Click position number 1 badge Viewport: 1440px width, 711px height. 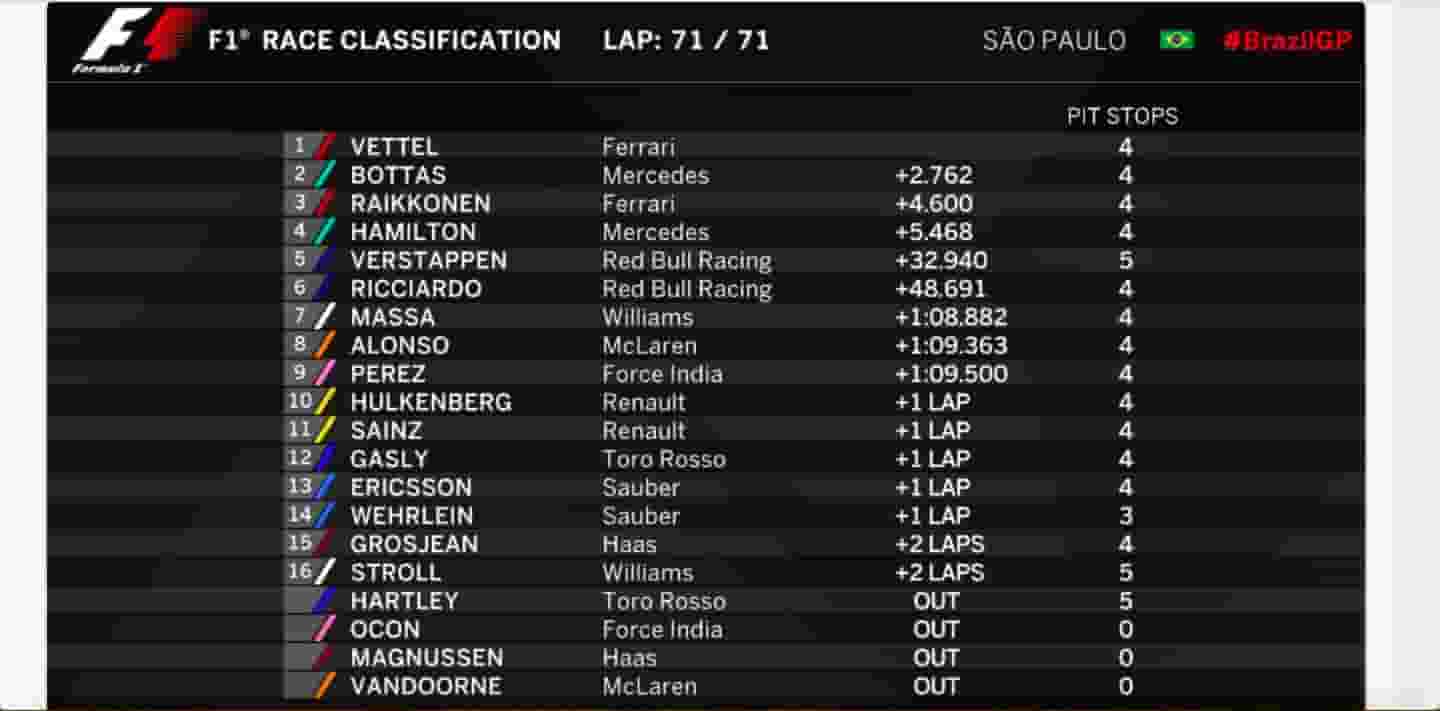pos(299,146)
